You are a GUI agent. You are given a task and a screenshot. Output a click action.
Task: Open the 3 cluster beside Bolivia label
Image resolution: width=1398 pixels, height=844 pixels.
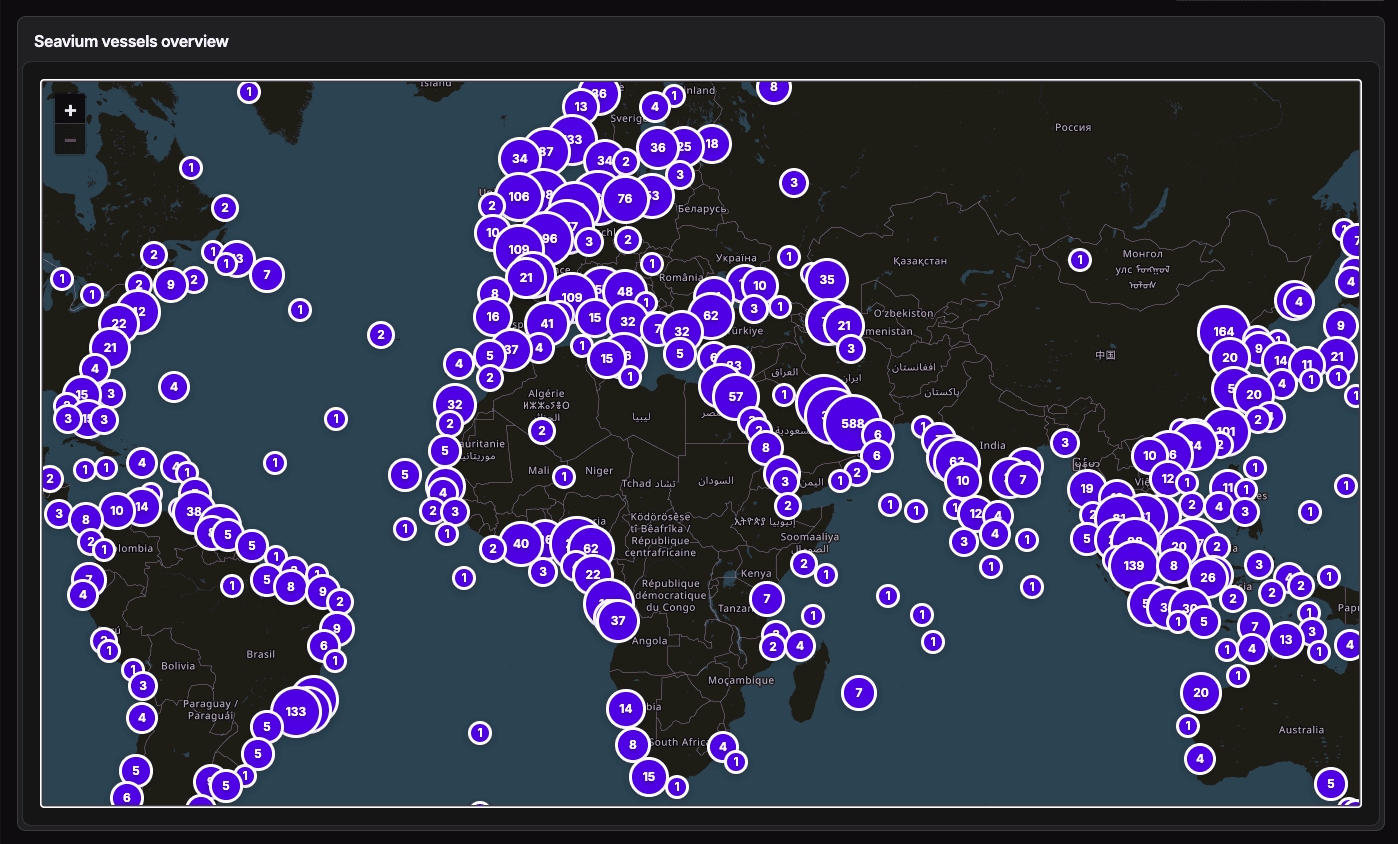click(x=143, y=685)
